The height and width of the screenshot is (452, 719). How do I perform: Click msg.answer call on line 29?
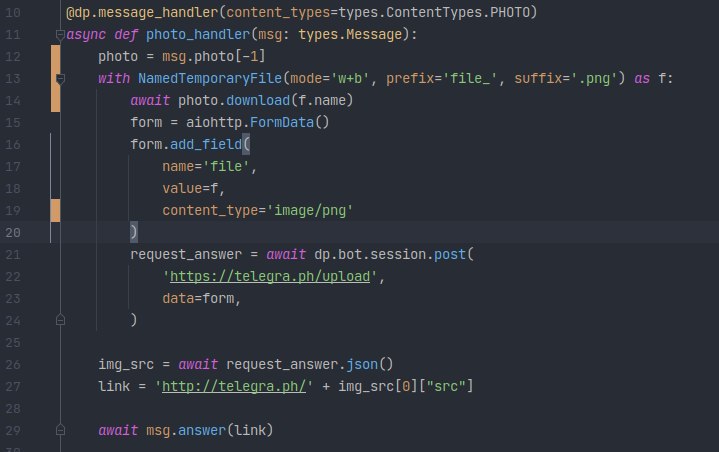(x=186, y=430)
